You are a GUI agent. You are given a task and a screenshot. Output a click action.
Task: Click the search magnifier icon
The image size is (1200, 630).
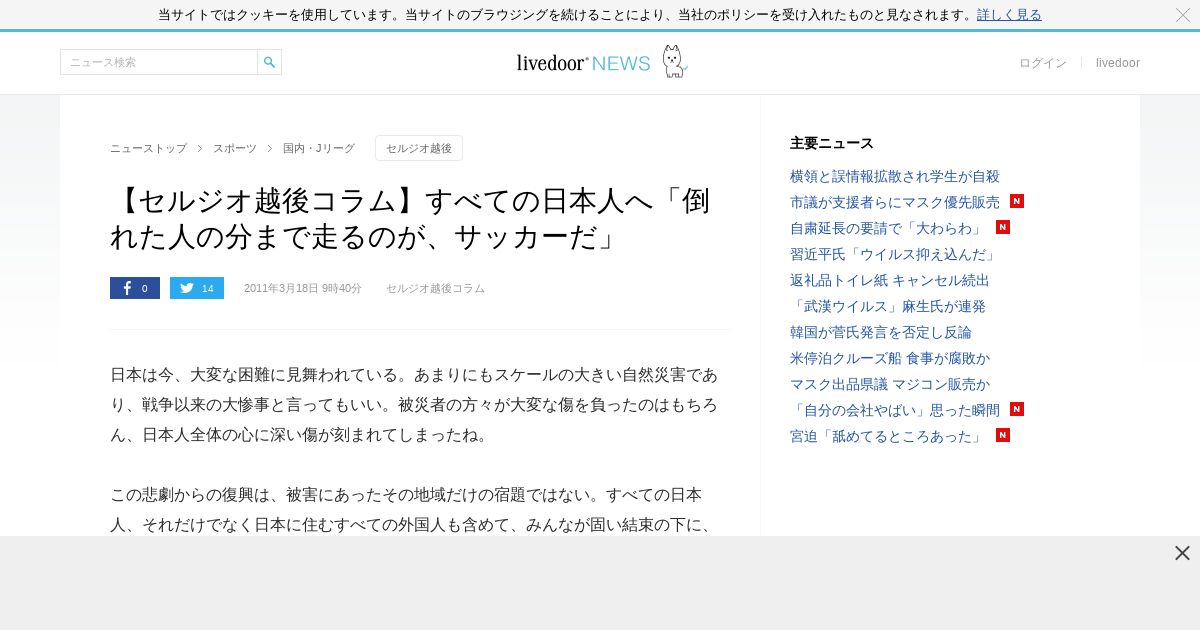[269, 62]
